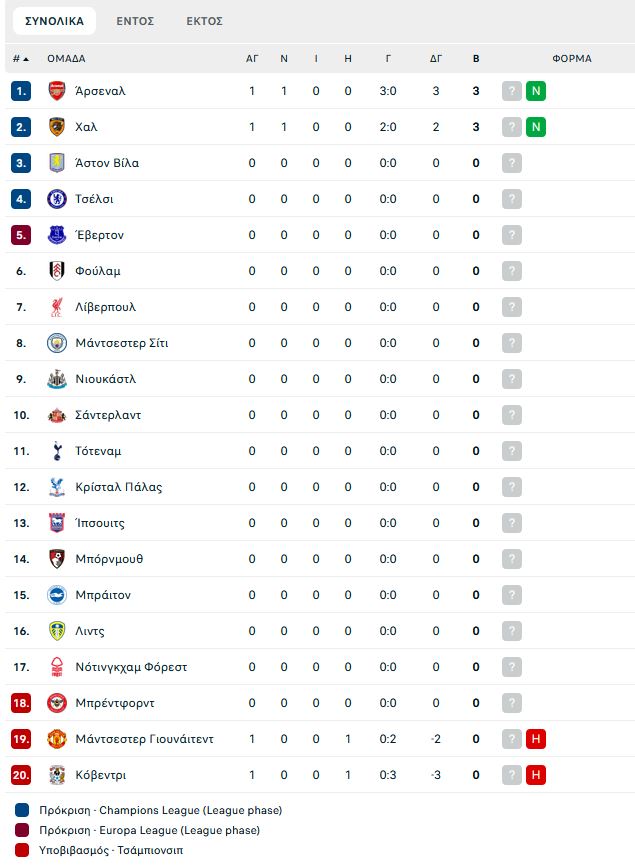Viewport: 635px width, 865px height.
Task: Click Arsenal's green N form badge
Action: [x=536, y=91]
